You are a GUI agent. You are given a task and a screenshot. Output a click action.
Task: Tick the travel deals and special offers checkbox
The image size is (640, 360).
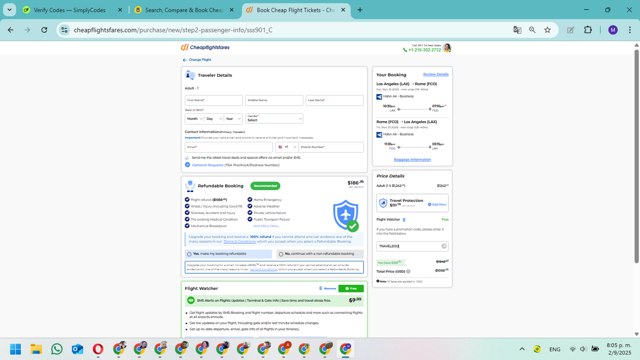click(x=187, y=158)
